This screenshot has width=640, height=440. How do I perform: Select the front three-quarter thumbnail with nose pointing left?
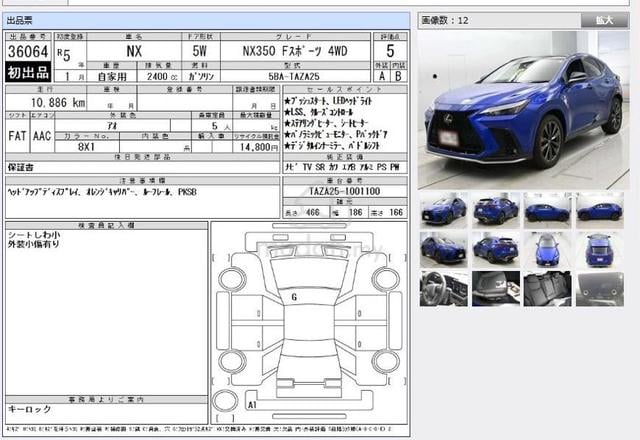coord(444,211)
